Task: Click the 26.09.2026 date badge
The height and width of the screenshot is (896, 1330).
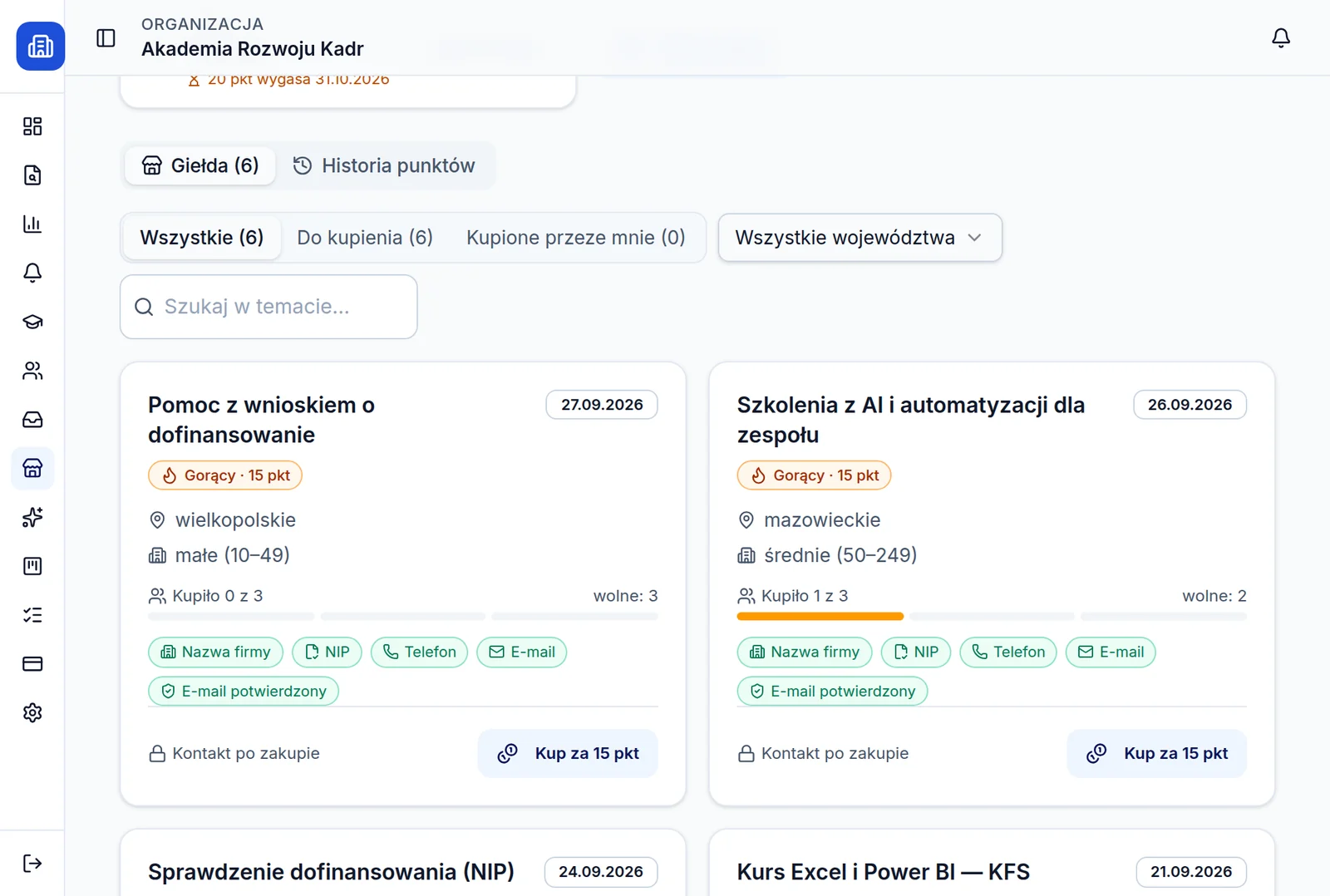Action: click(1190, 405)
